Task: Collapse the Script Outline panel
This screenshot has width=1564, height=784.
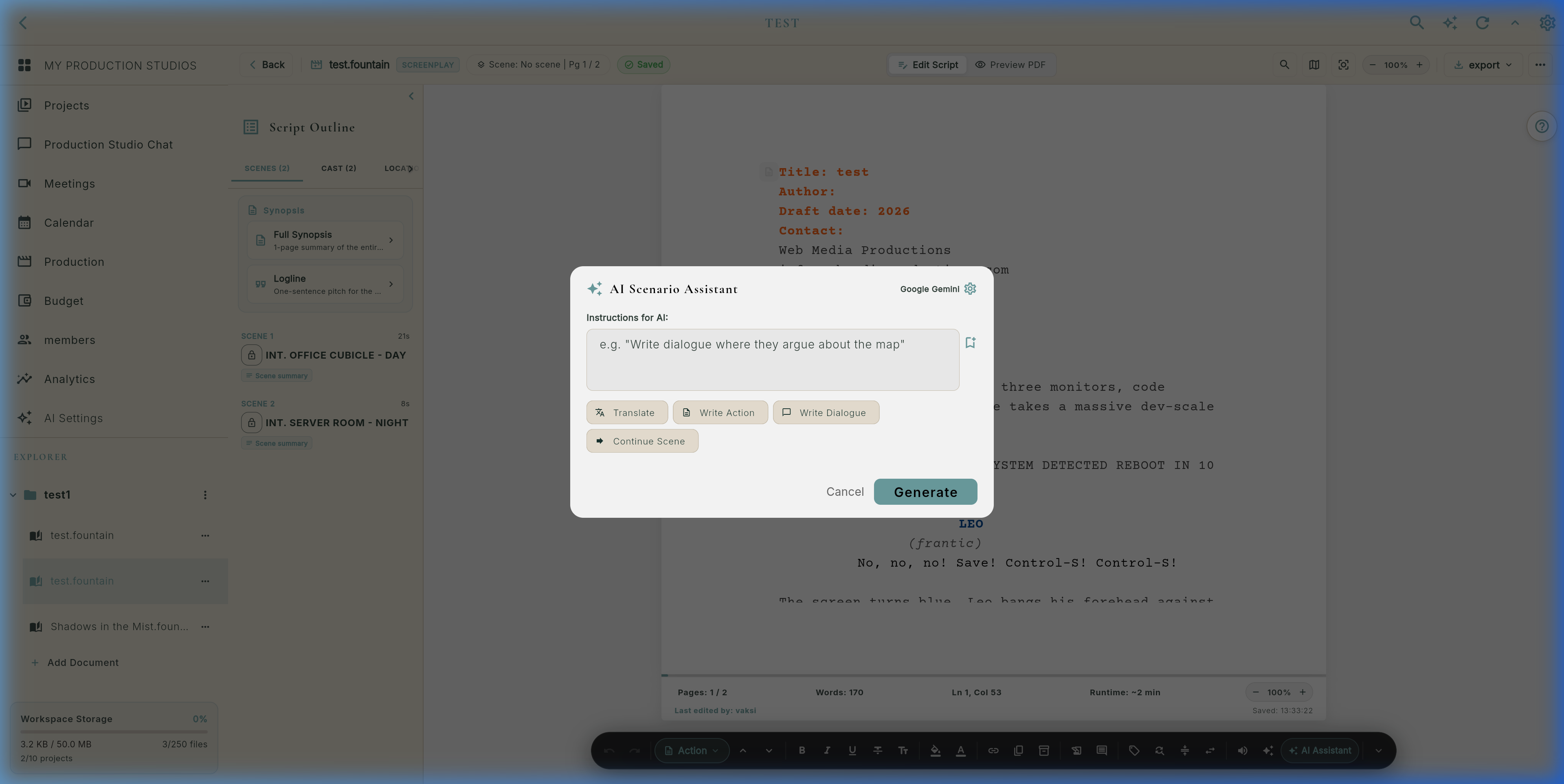Action: click(x=411, y=96)
